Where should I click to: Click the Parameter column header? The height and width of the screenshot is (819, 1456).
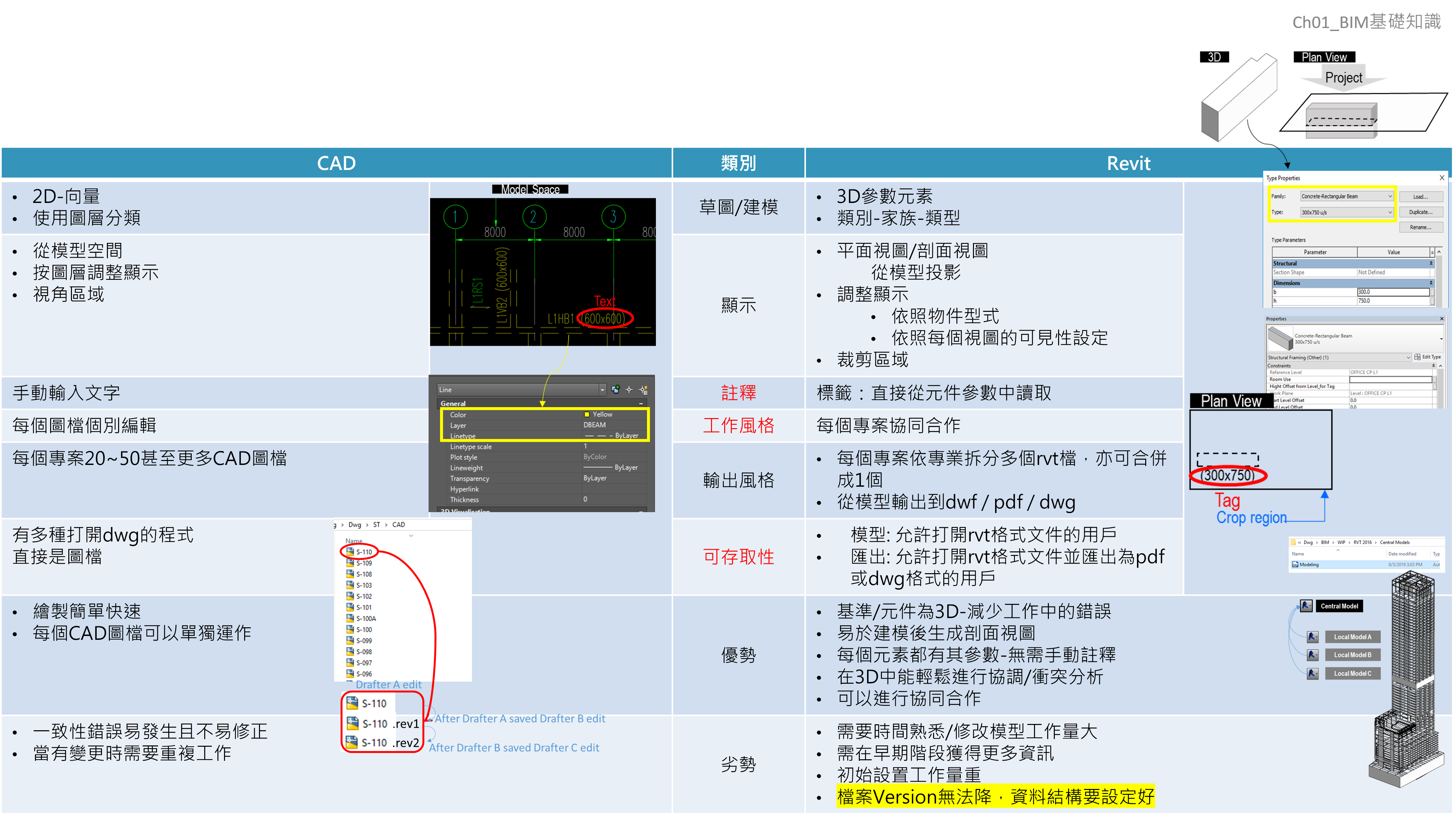pos(1315,252)
